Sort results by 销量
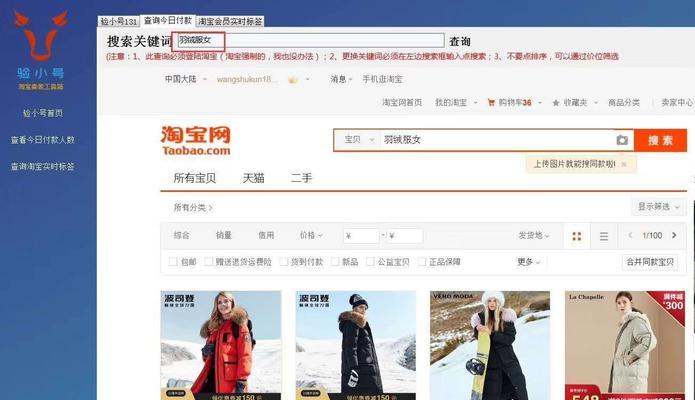This screenshot has width=695, height=400. 224,235
